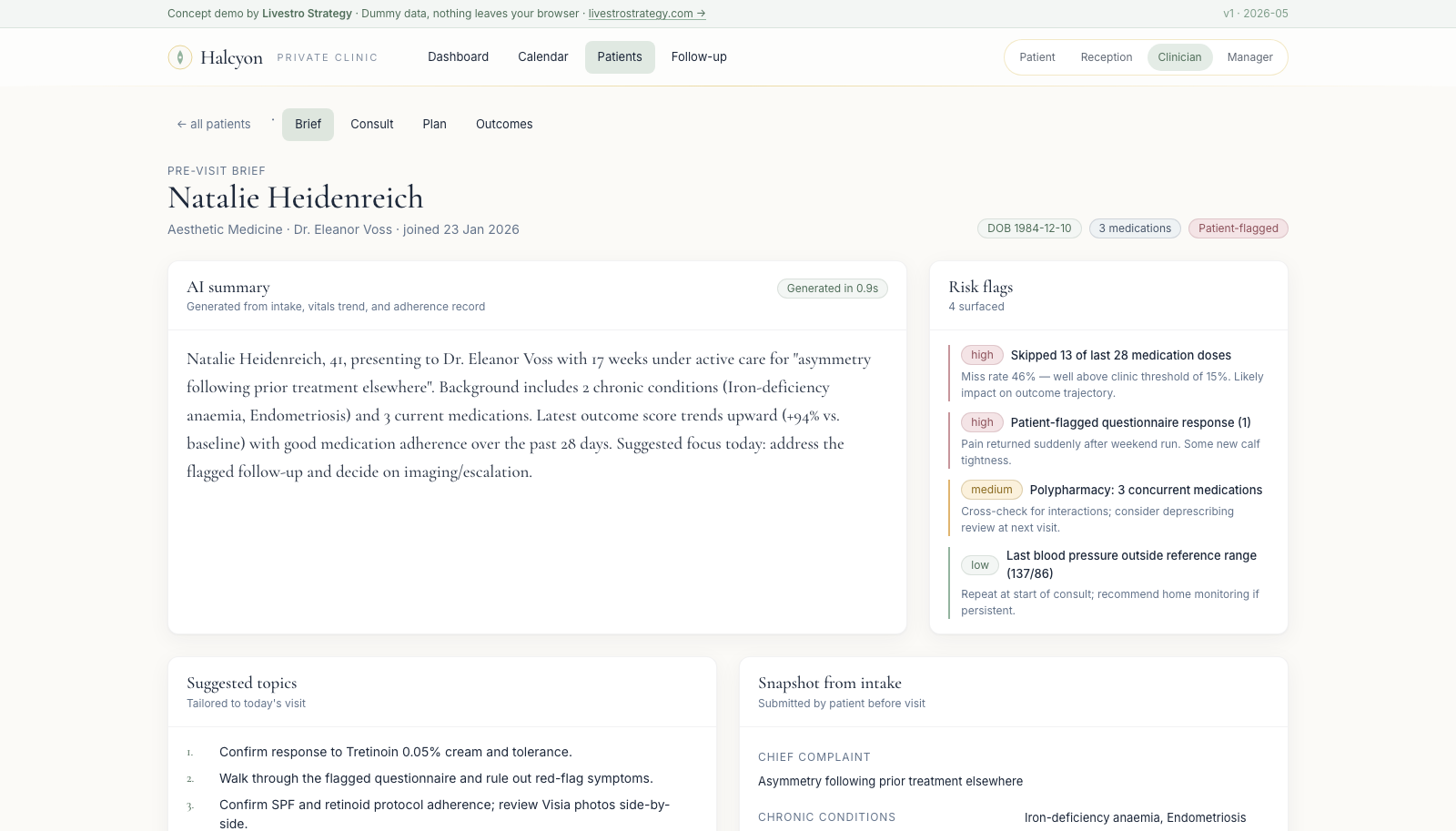Go back to all patients
Viewport: 1456px width, 831px height.
point(214,125)
